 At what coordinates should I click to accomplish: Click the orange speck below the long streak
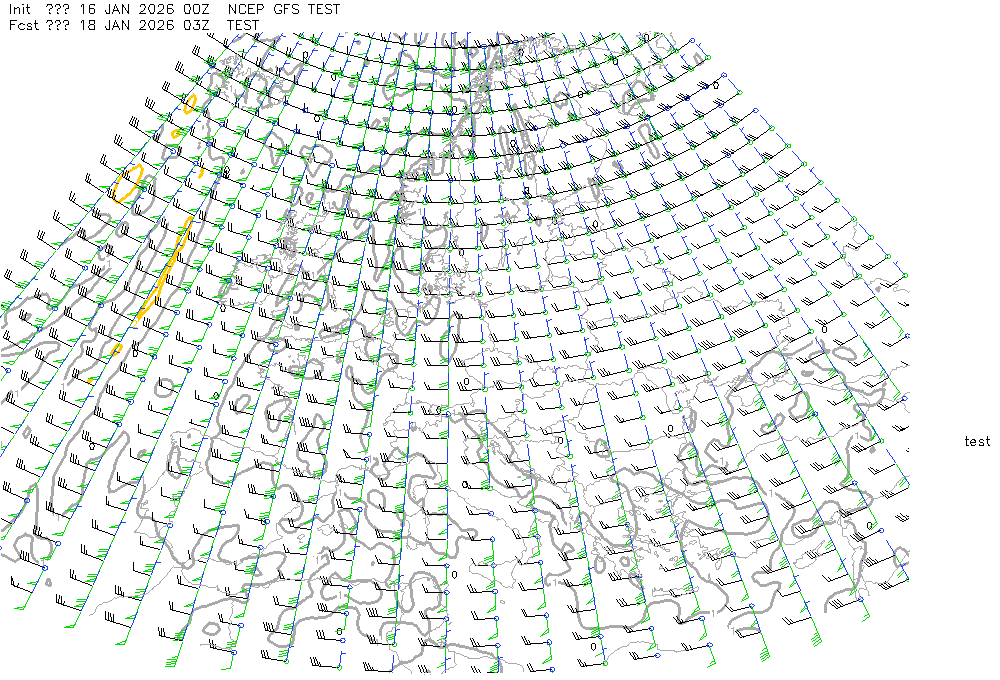(x=118, y=349)
